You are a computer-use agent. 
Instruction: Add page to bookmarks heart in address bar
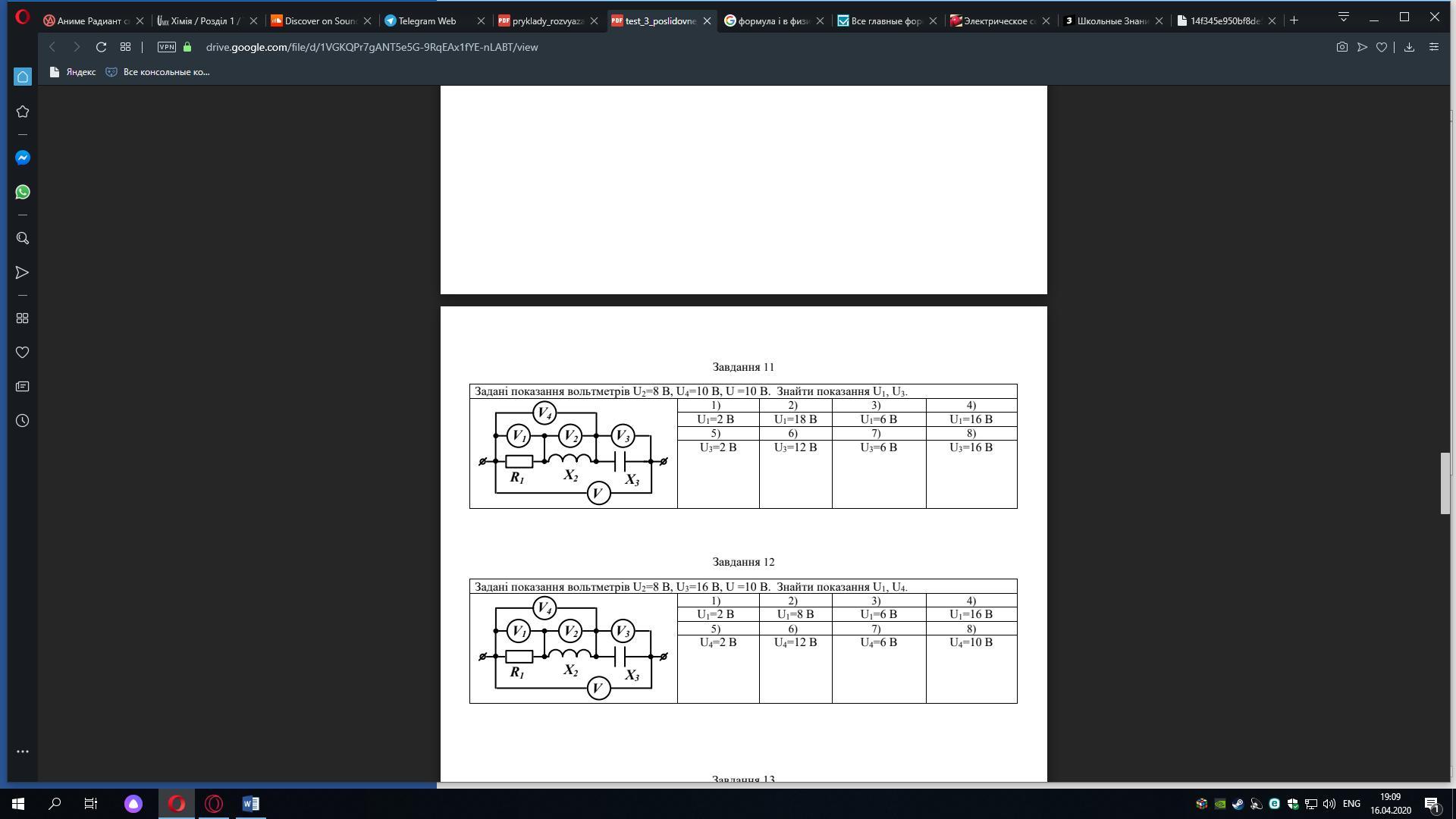[x=1382, y=47]
